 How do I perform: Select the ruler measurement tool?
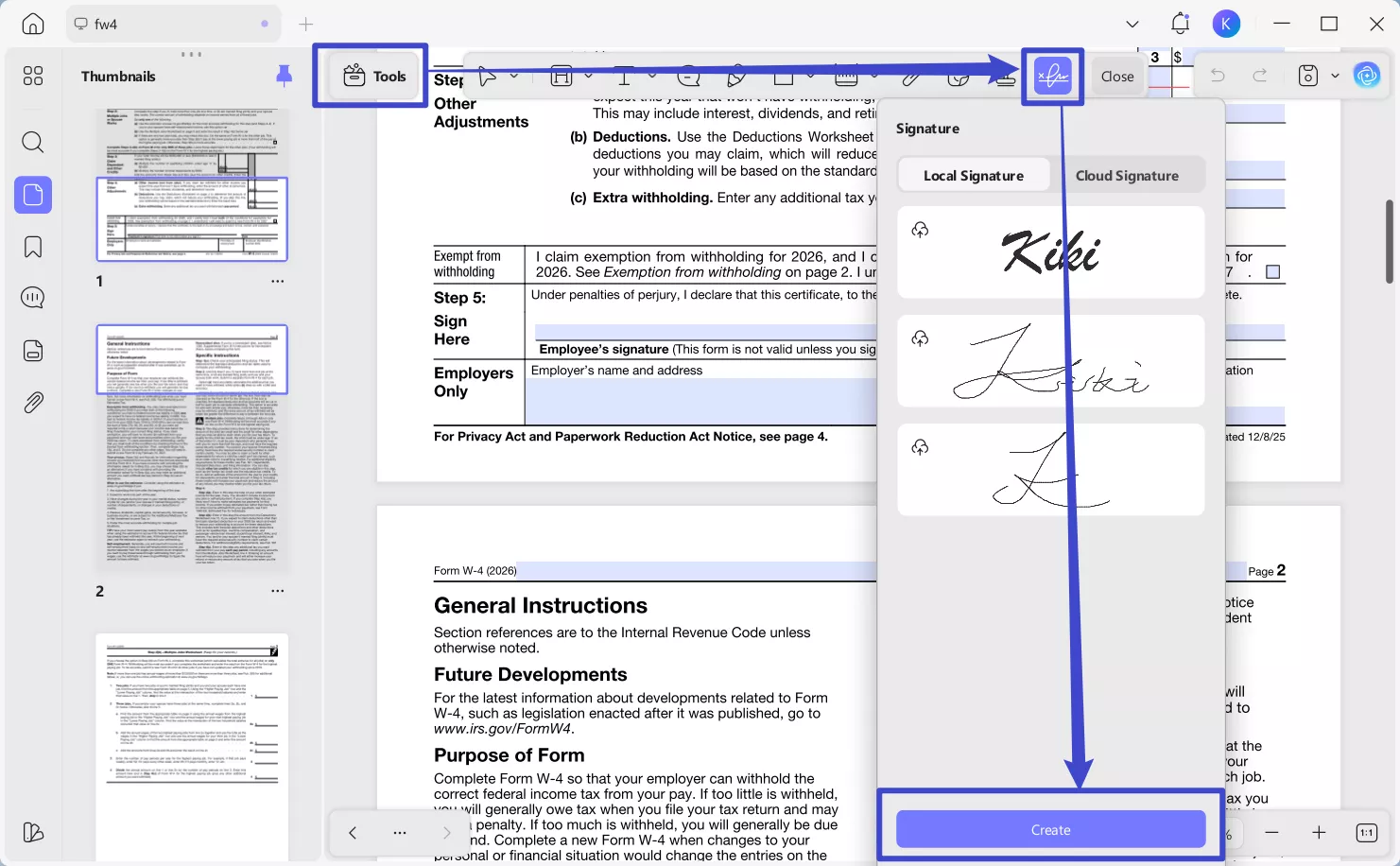click(847, 78)
